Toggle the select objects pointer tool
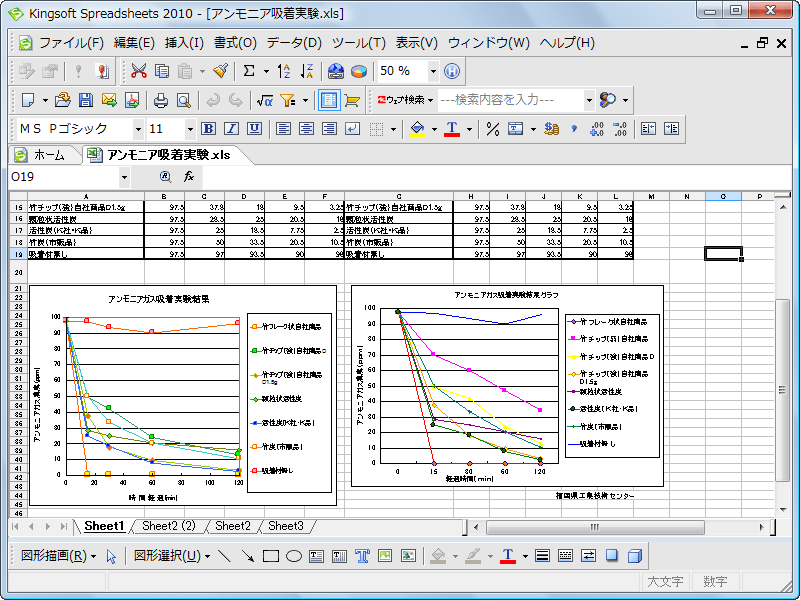 111,556
